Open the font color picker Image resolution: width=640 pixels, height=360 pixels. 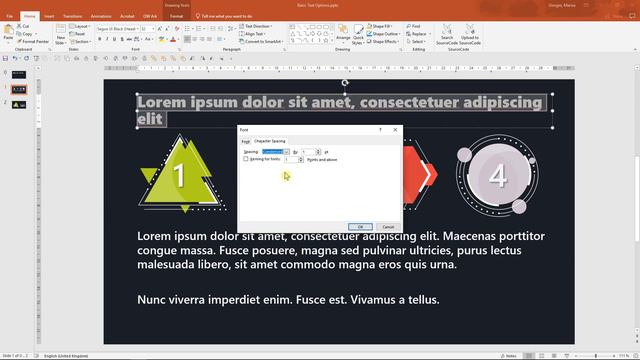coord(174,40)
